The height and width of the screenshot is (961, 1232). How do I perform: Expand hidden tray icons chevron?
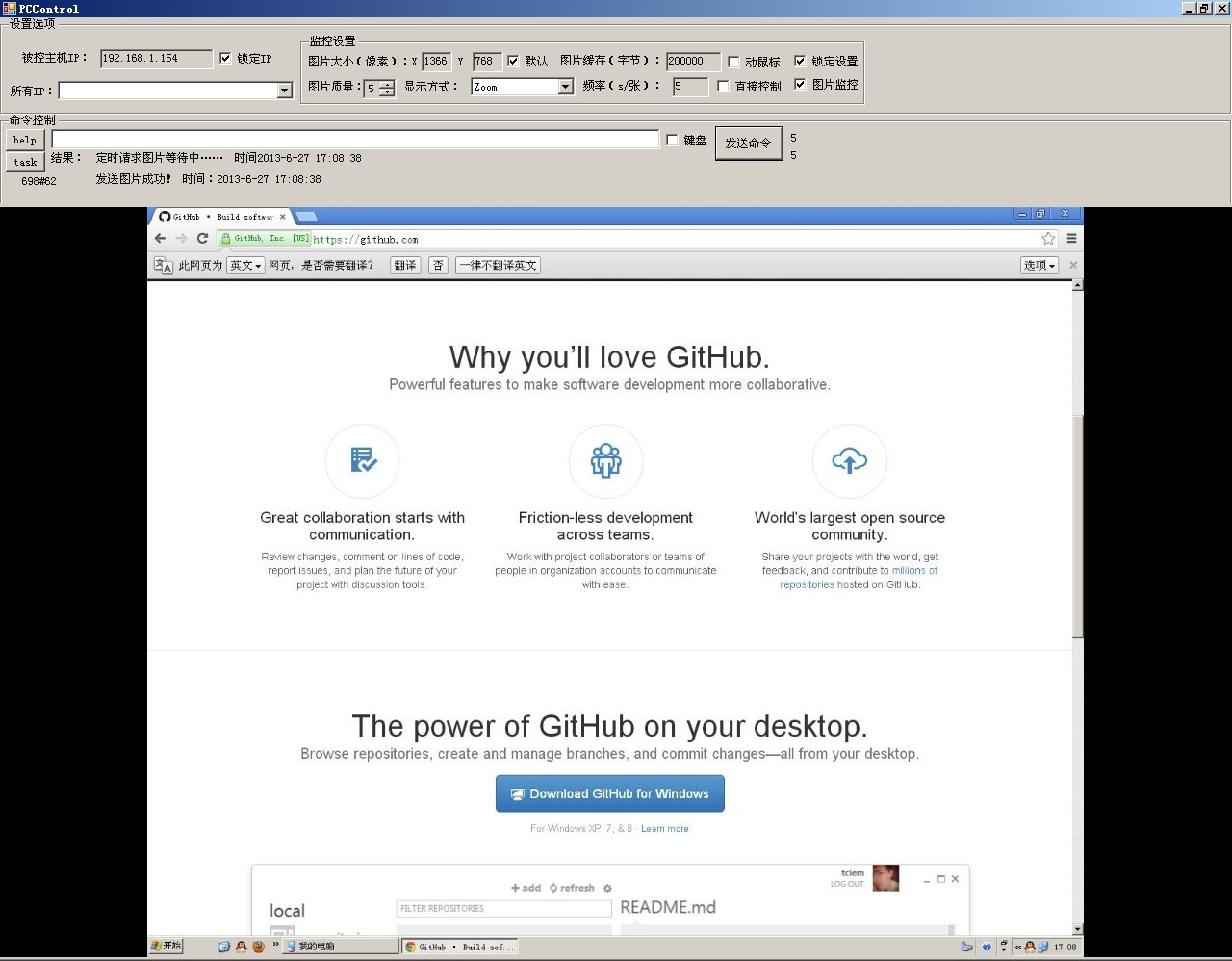coord(1017,947)
